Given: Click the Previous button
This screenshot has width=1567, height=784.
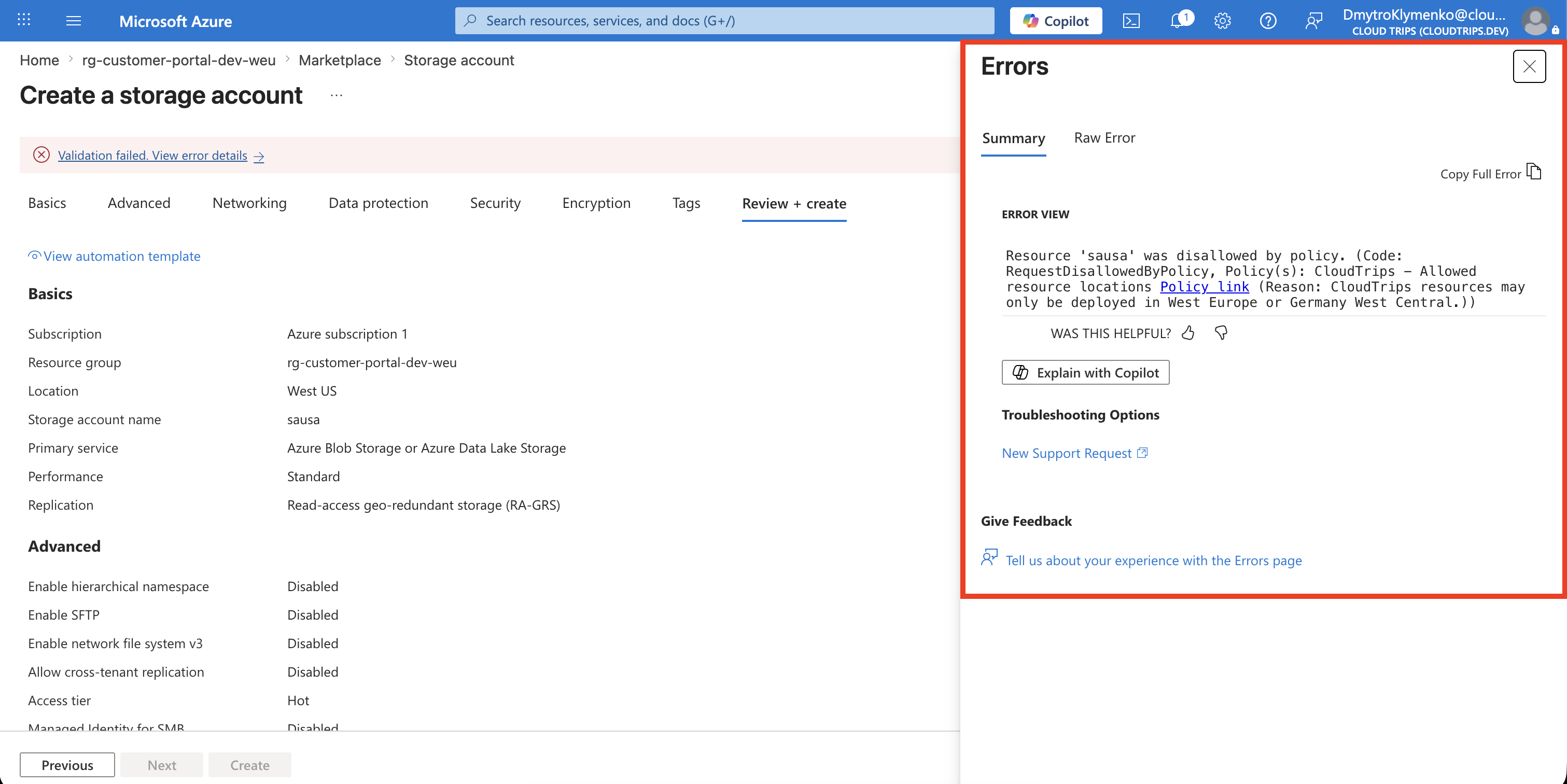Looking at the screenshot, I should coord(67,764).
